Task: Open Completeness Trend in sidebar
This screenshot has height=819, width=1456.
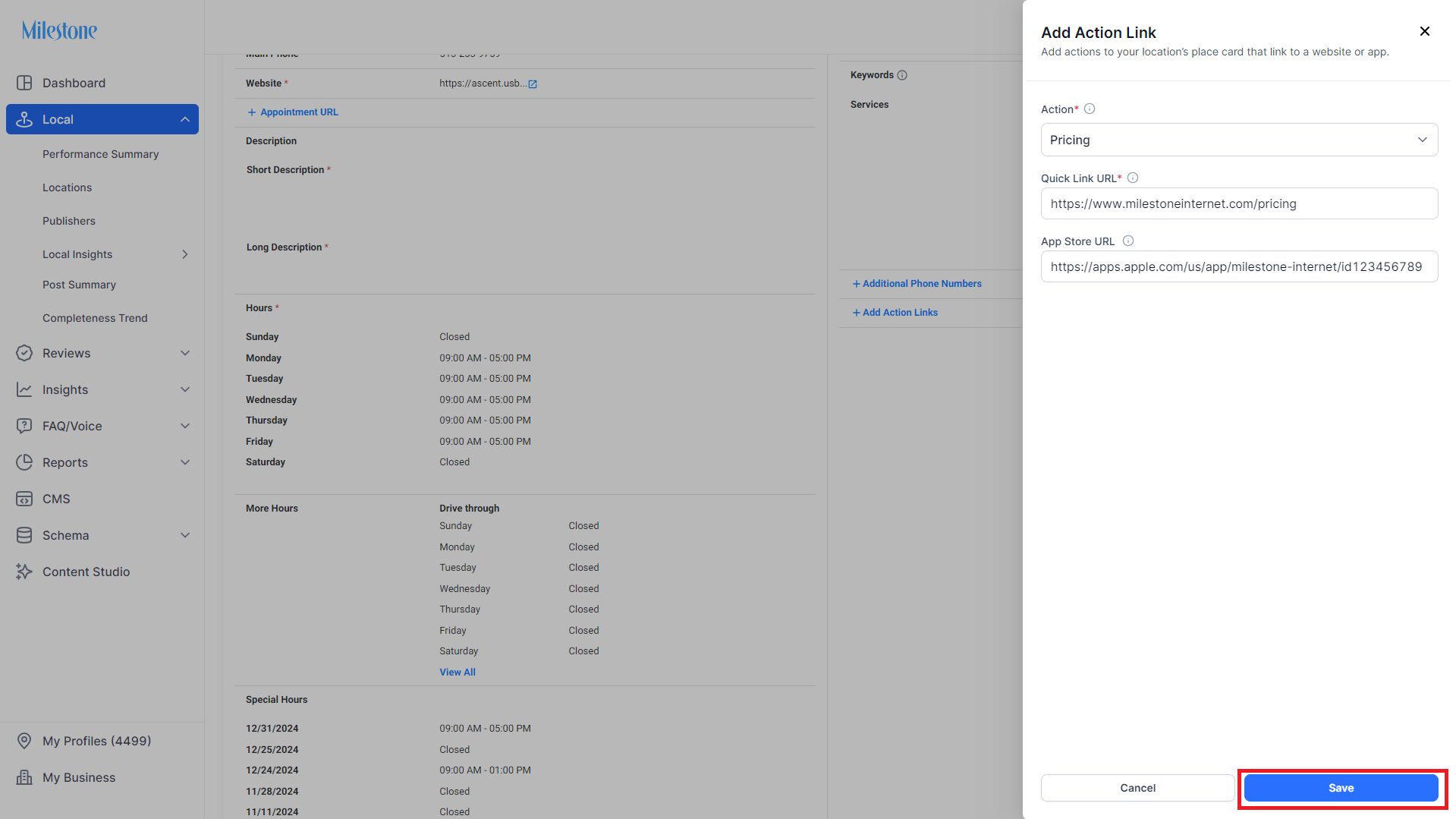Action: pos(95,318)
